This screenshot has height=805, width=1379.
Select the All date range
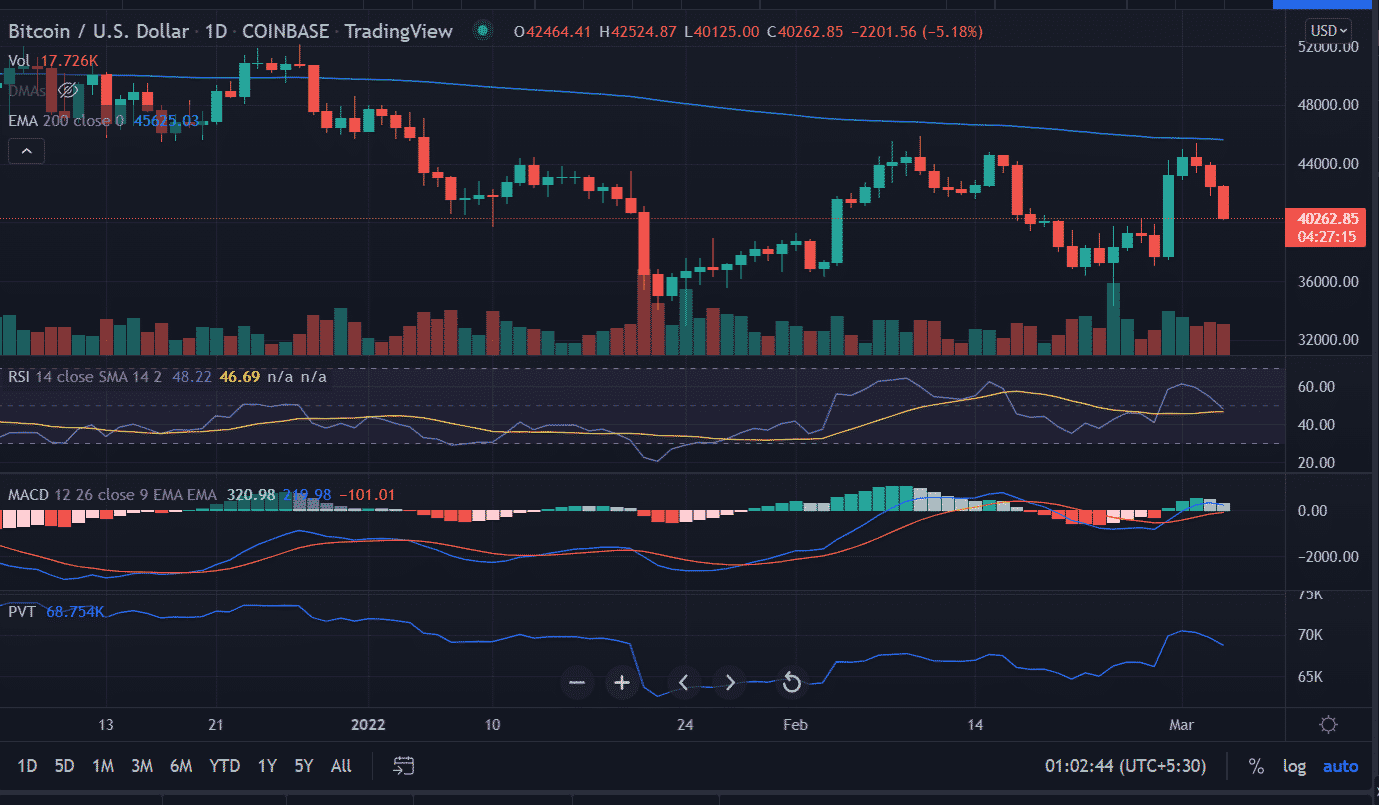(x=341, y=766)
